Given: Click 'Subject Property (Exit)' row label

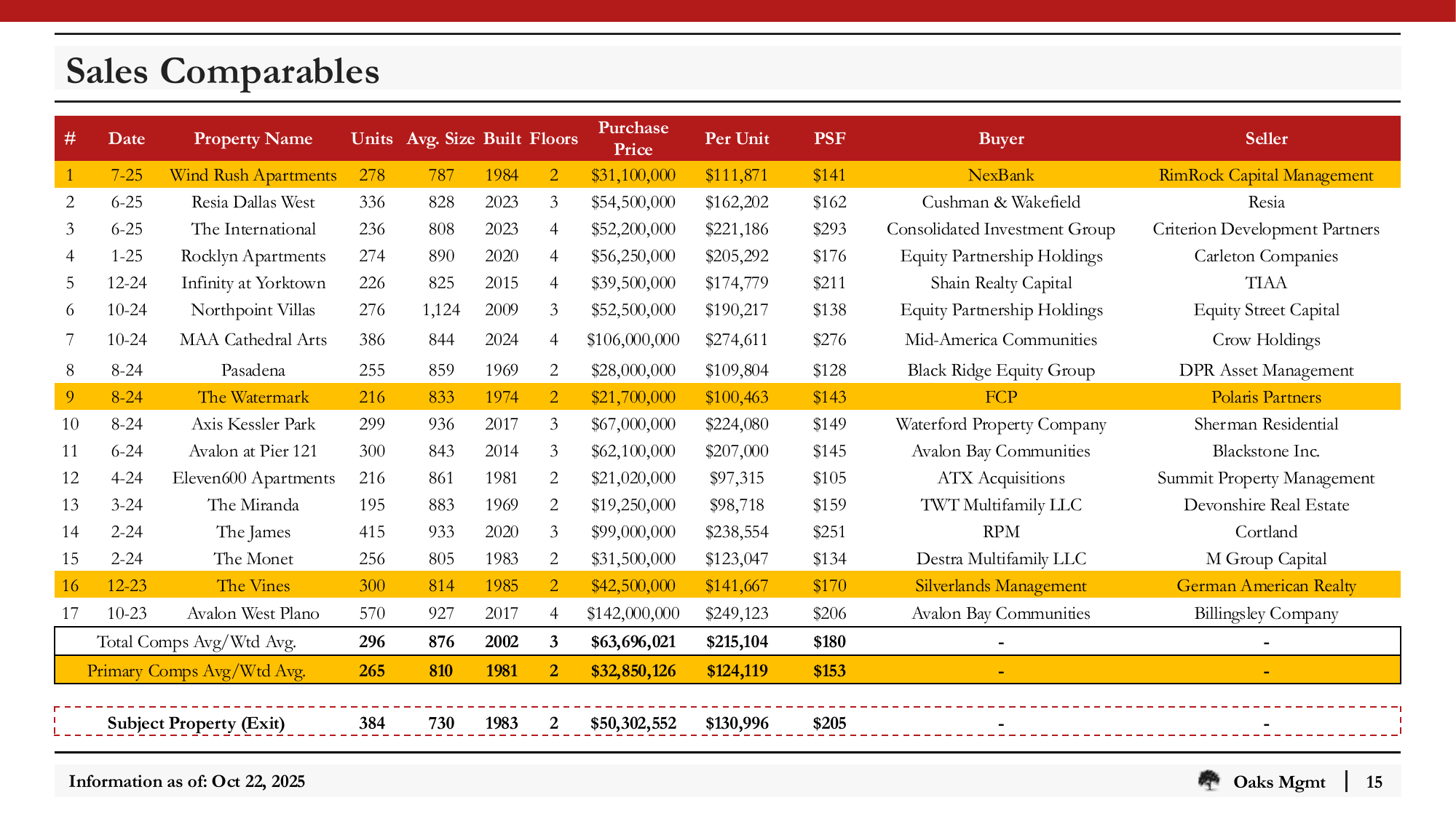Looking at the screenshot, I should 197,723.
